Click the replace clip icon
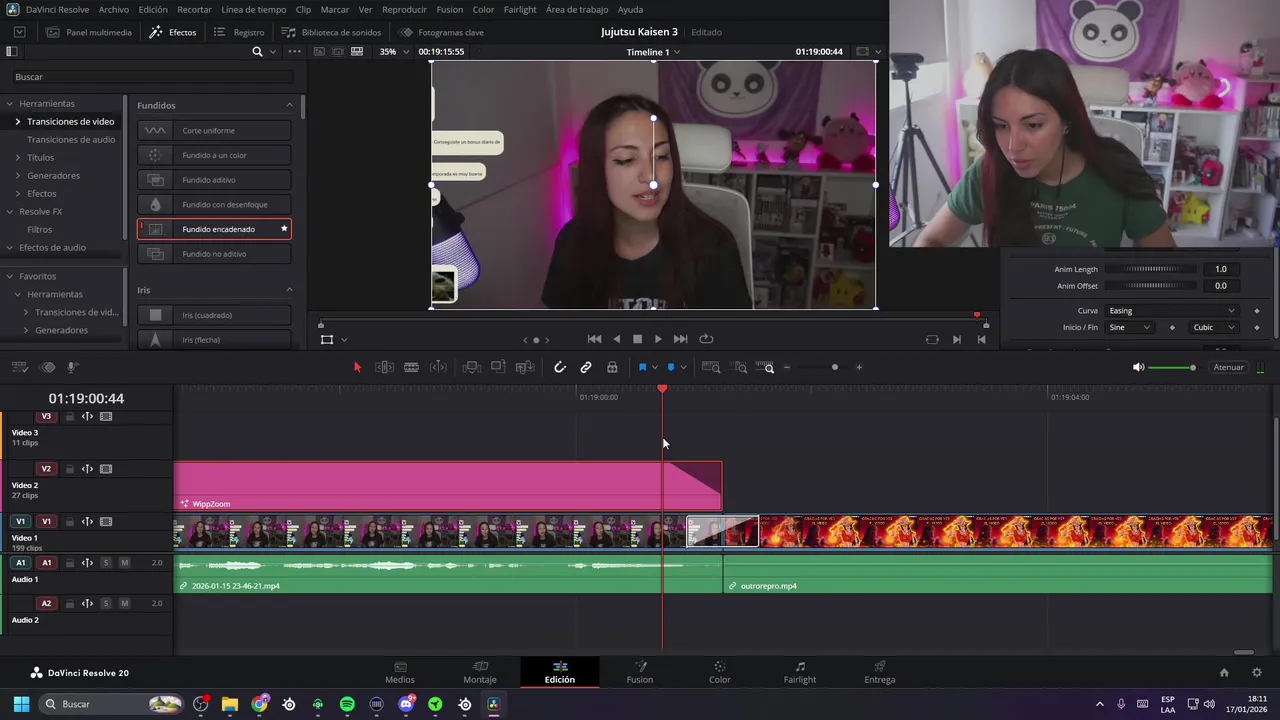Screen dimensions: 1280x720 click(524, 367)
